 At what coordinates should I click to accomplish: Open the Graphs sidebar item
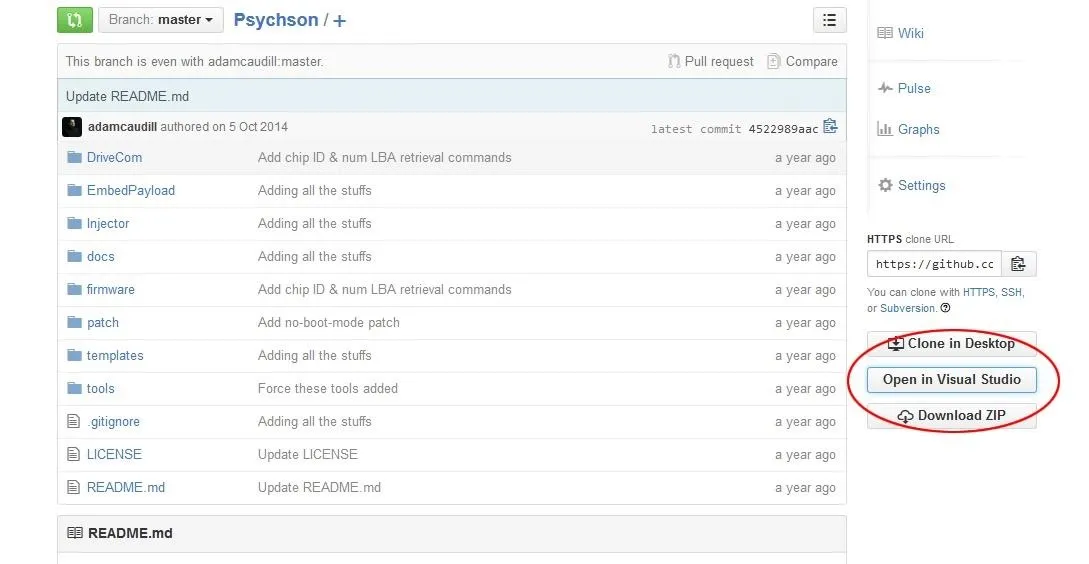(x=908, y=129)
